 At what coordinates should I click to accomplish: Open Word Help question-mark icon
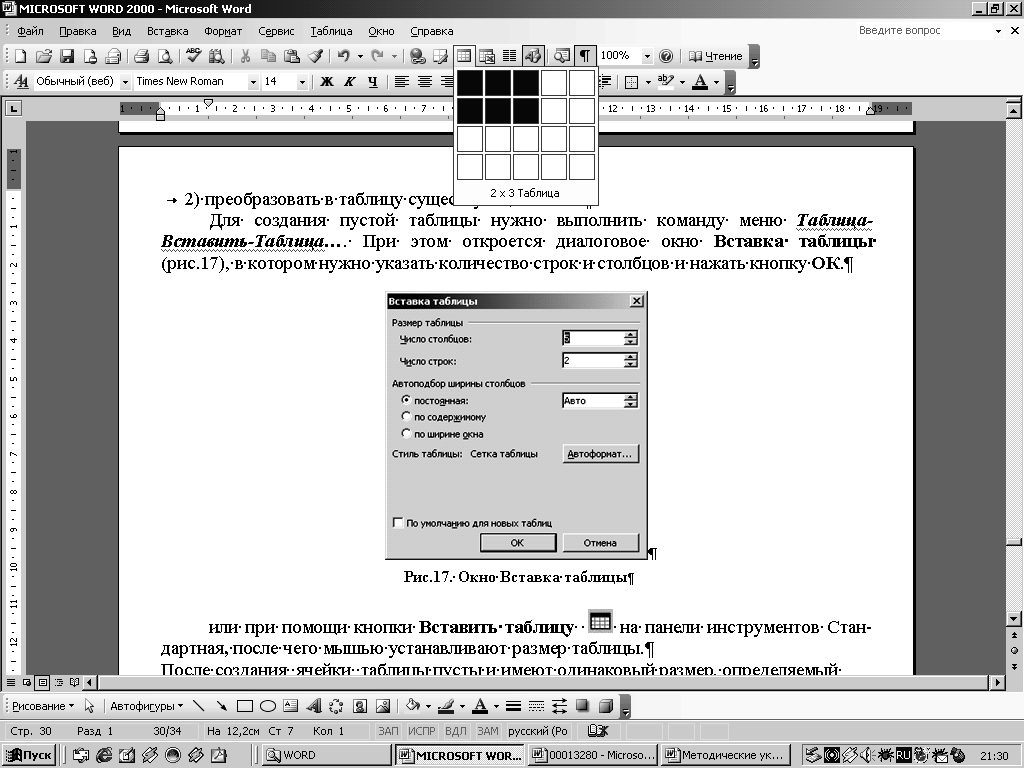pos(665,56)
